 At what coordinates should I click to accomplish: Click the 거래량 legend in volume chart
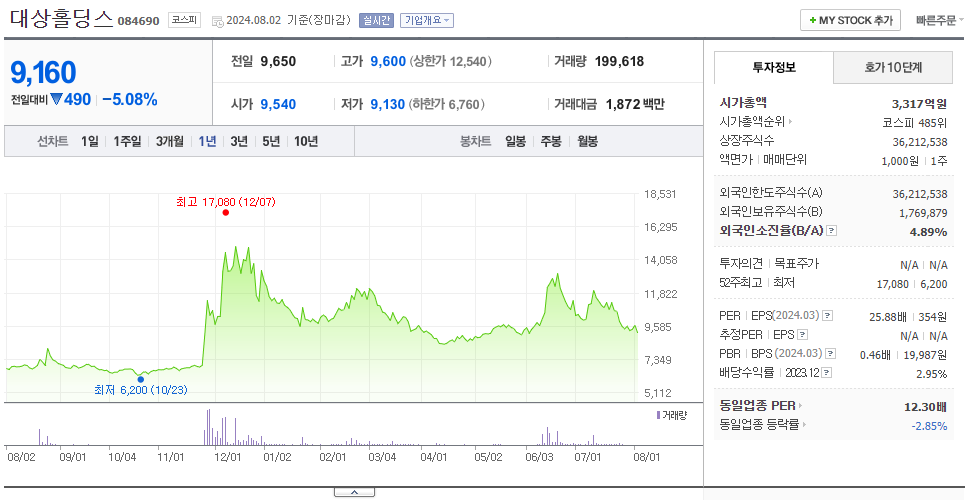click(x=672, y=415)
